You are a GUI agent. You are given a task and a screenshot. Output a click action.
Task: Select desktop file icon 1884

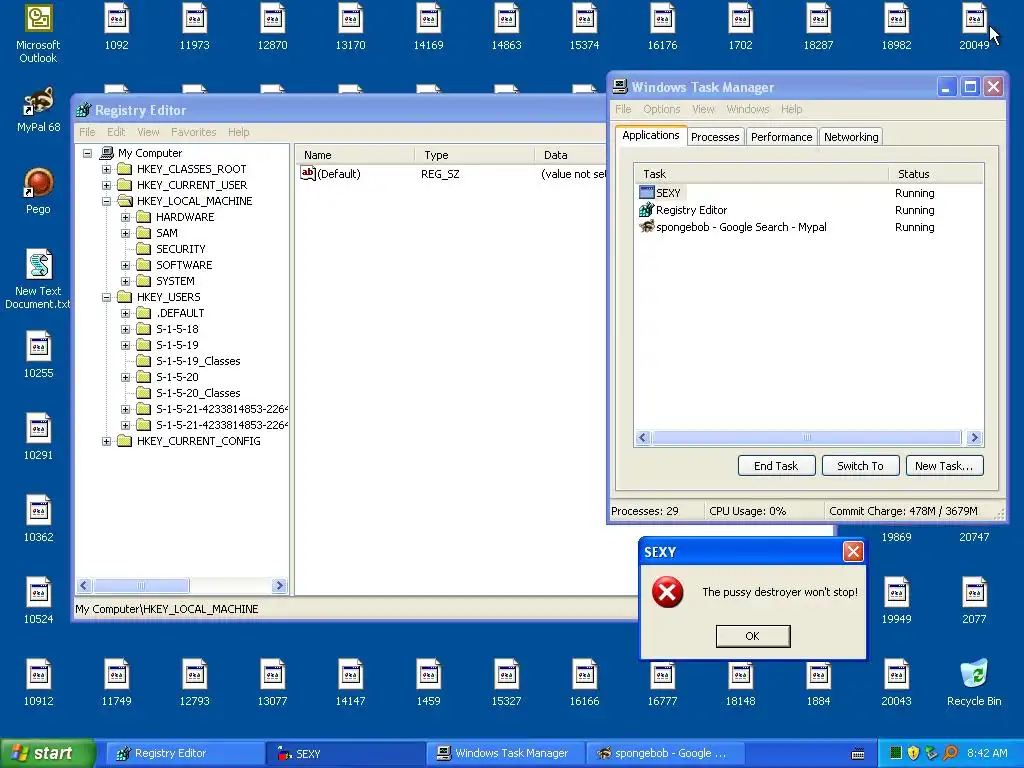[818, 683]
